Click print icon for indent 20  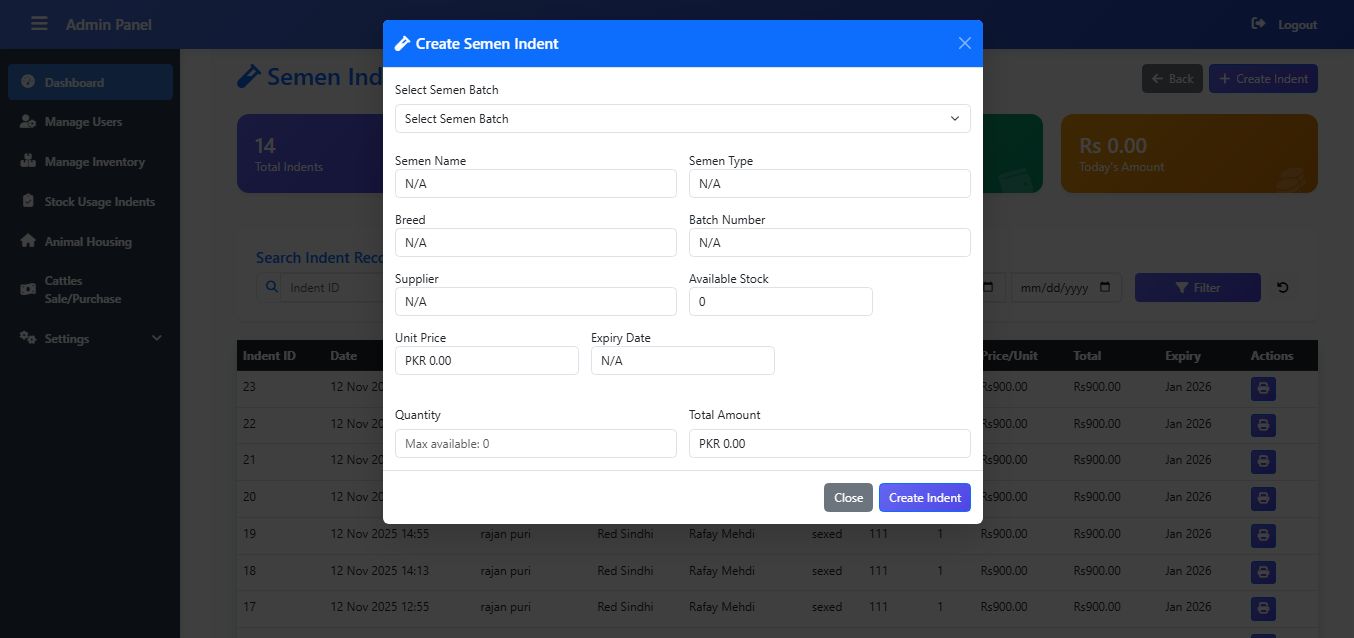[x=1263, y=498]
